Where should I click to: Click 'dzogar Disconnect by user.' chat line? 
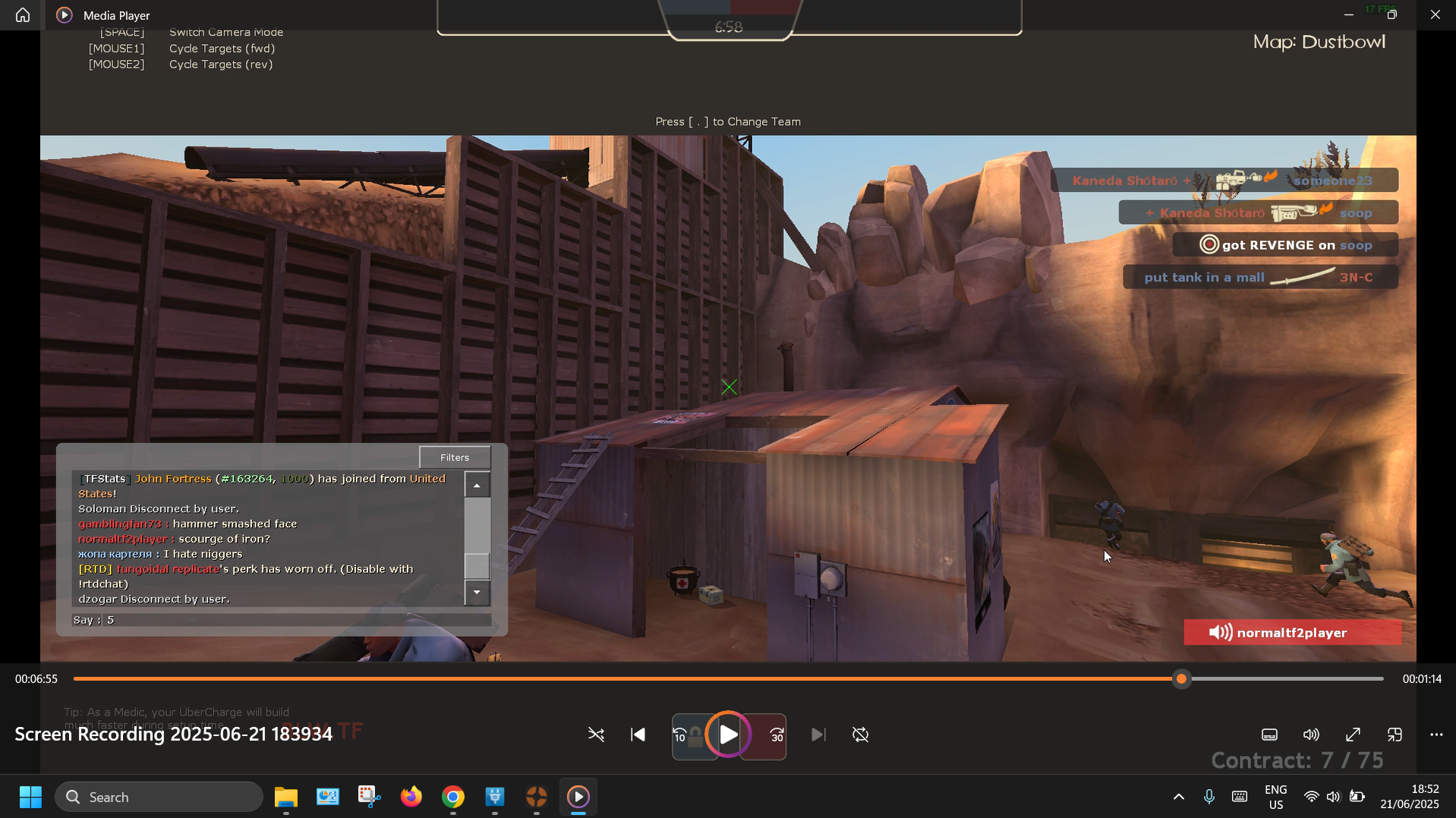[x=154, y=599]
